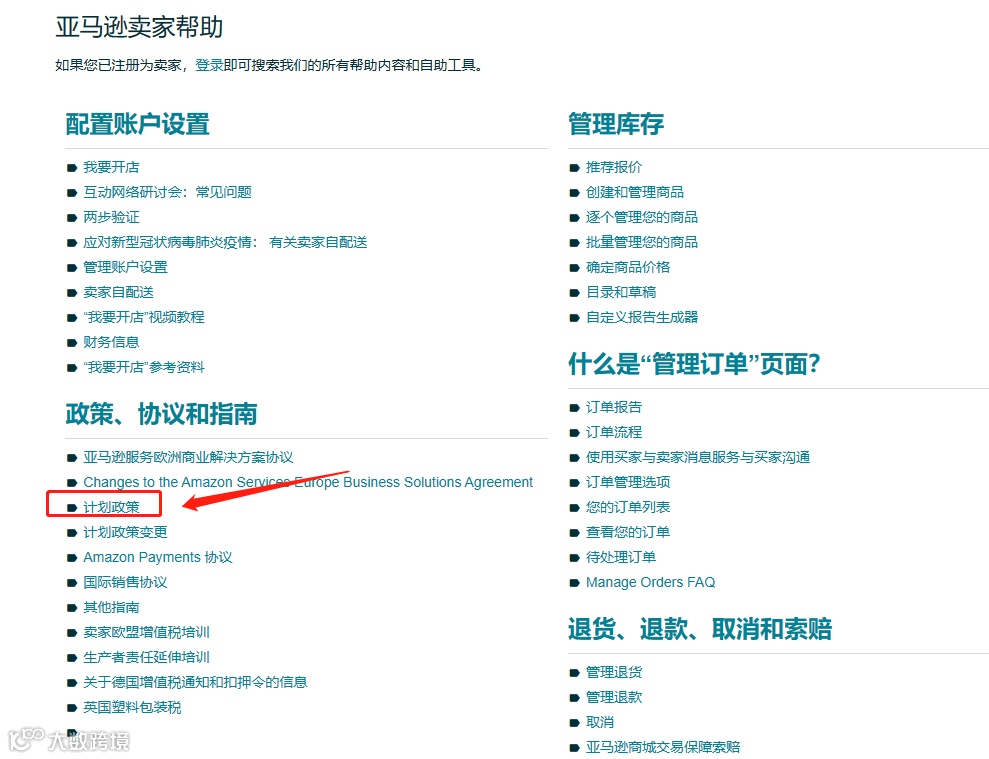Open Amazon Payments 协议 link

[x=158, y=557]
